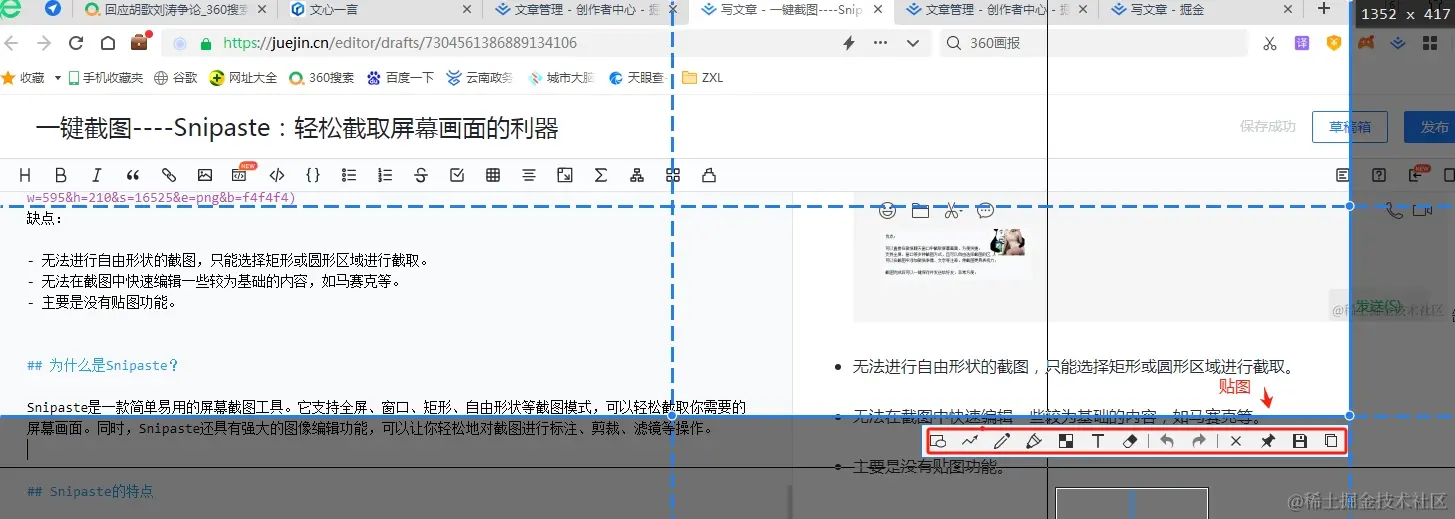1455x519 pixels.
Task: Select the Snipaste eraser tool
Action: [x=1130, y=441]
